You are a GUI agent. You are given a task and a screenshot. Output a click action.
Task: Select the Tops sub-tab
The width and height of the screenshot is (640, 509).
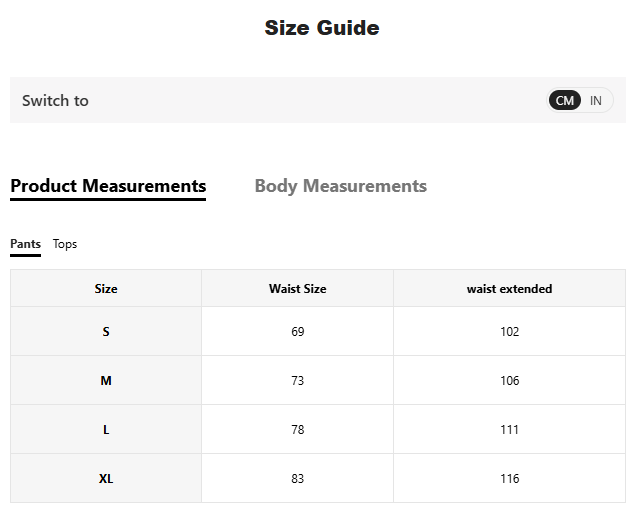tap(65, 244)
